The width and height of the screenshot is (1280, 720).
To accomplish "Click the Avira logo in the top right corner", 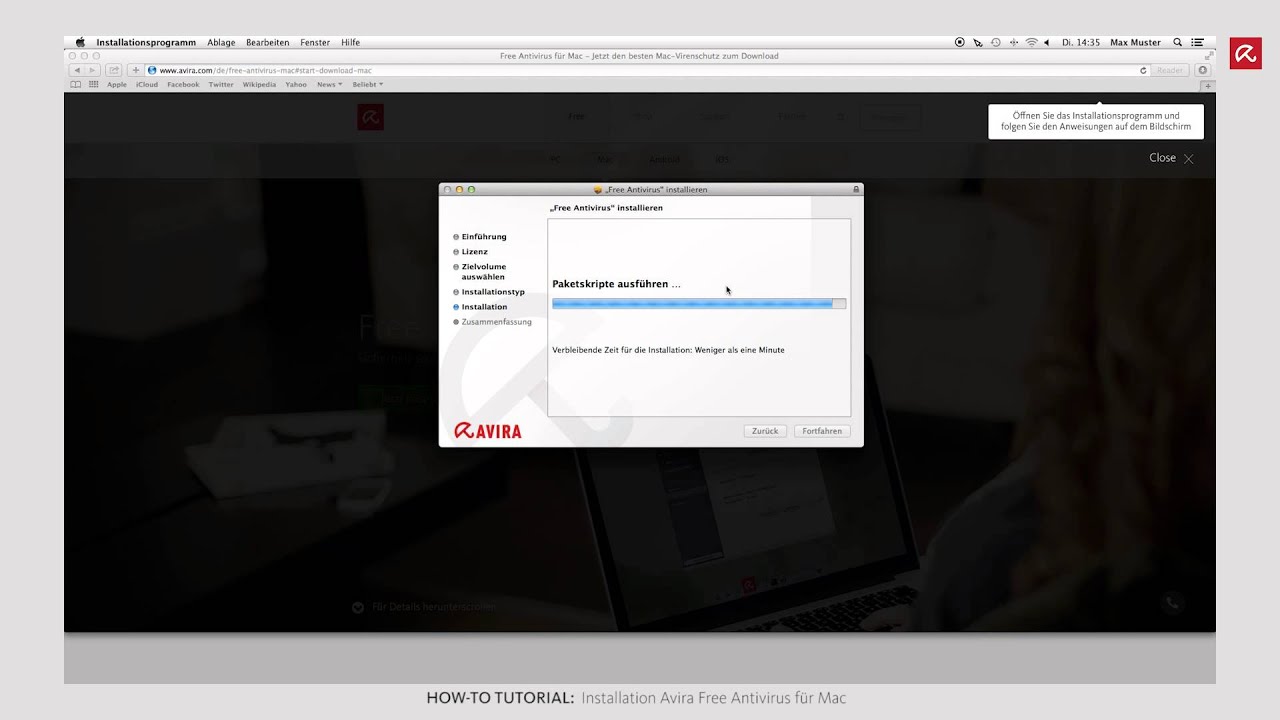I will click(1246, 53).
